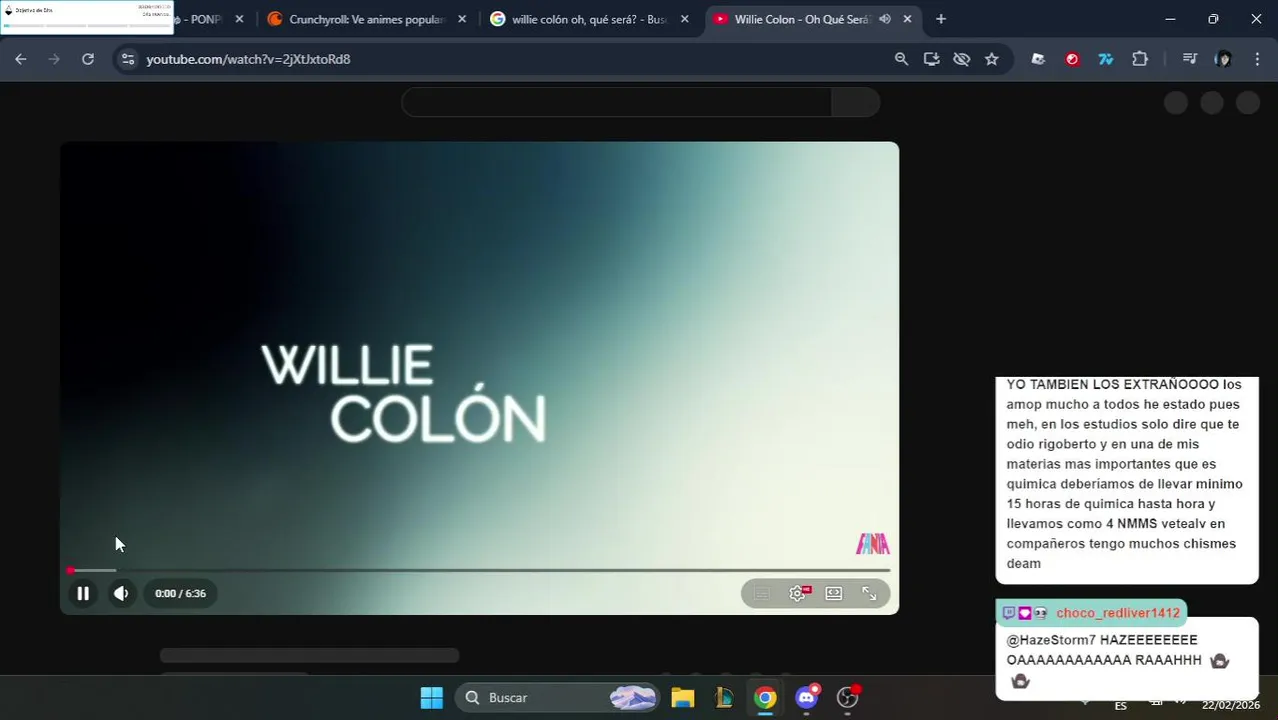The width and height of the screenshot is (1278, 720).
Task: Open the Chrome profile avatar
Action: (x=1223, y=59)
